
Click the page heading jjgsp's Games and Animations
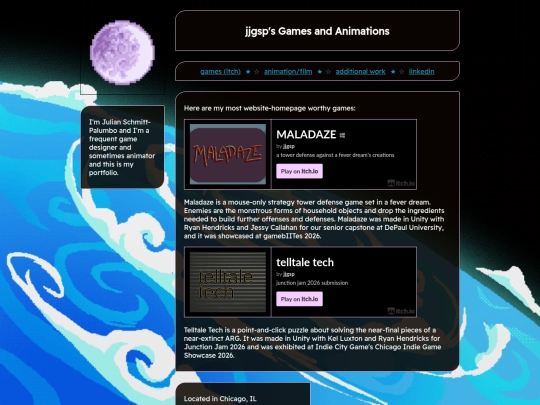317,31
